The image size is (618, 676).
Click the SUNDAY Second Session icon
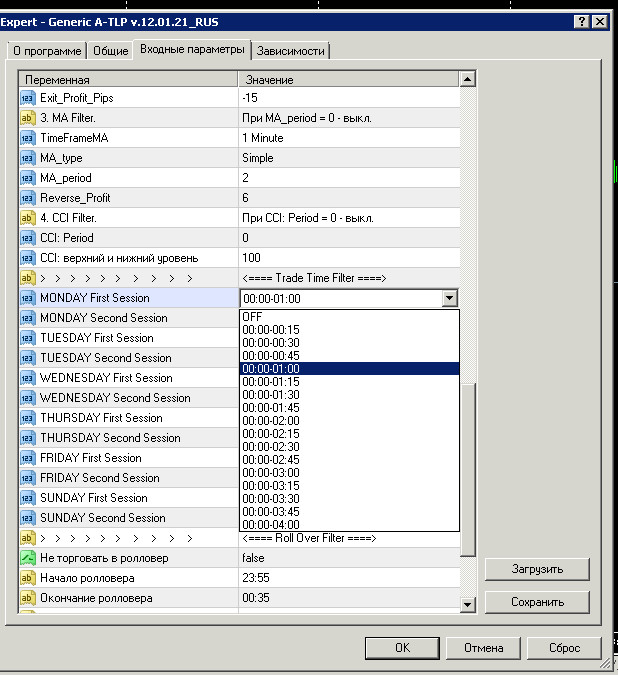[x=27, y=518]
